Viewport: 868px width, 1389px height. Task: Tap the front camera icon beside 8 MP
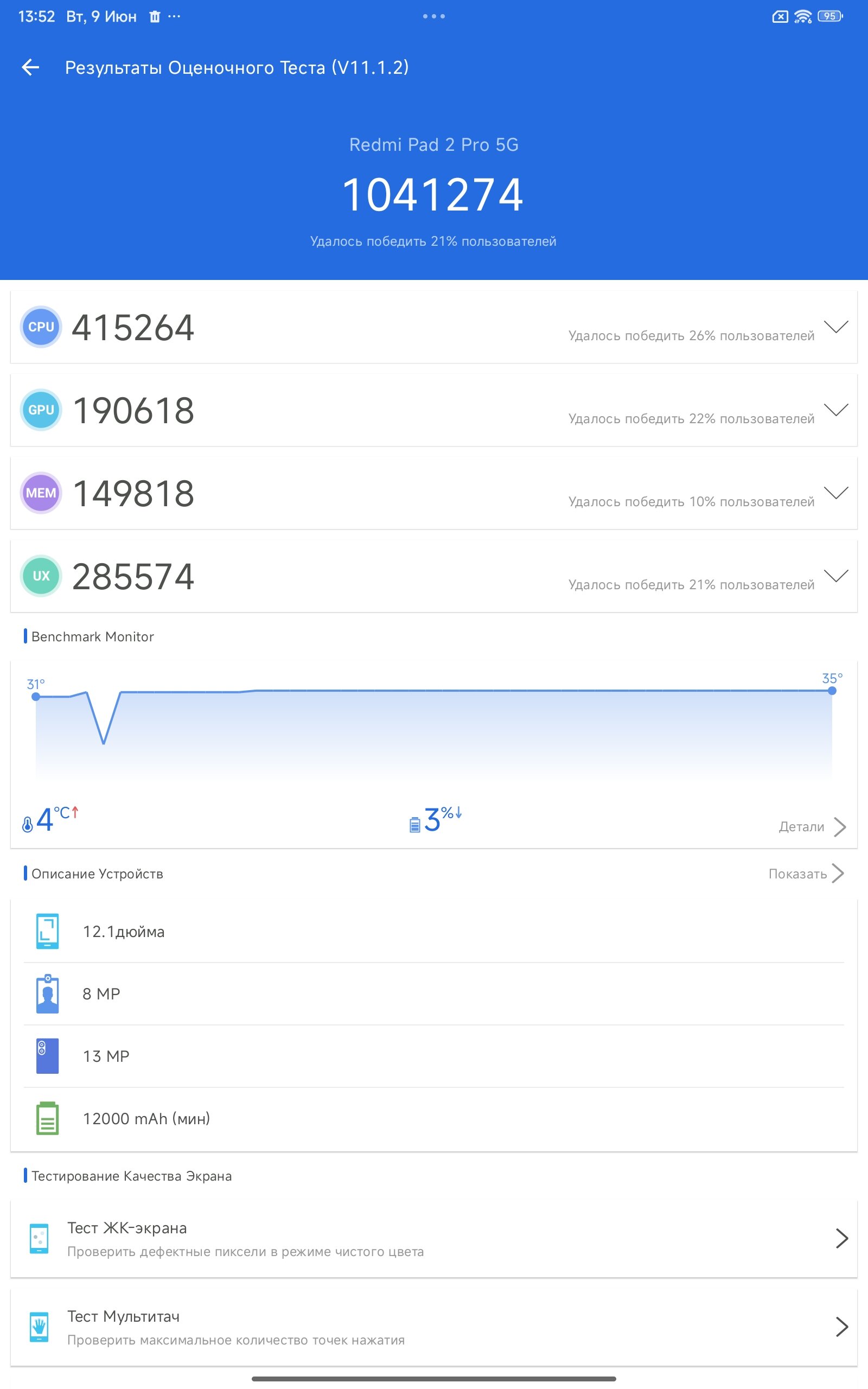48,993
